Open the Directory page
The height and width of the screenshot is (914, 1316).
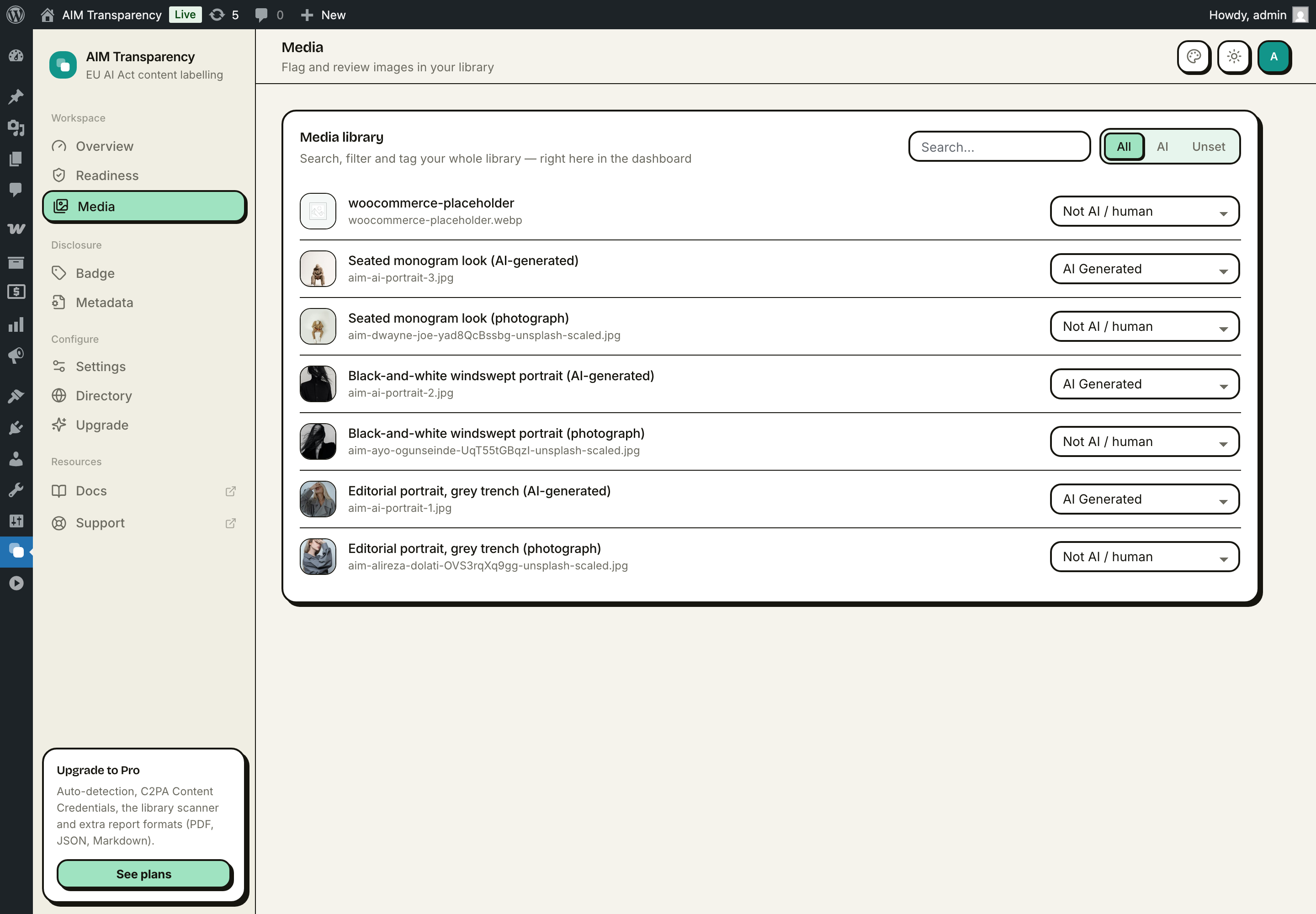click(x=144, y=396)
